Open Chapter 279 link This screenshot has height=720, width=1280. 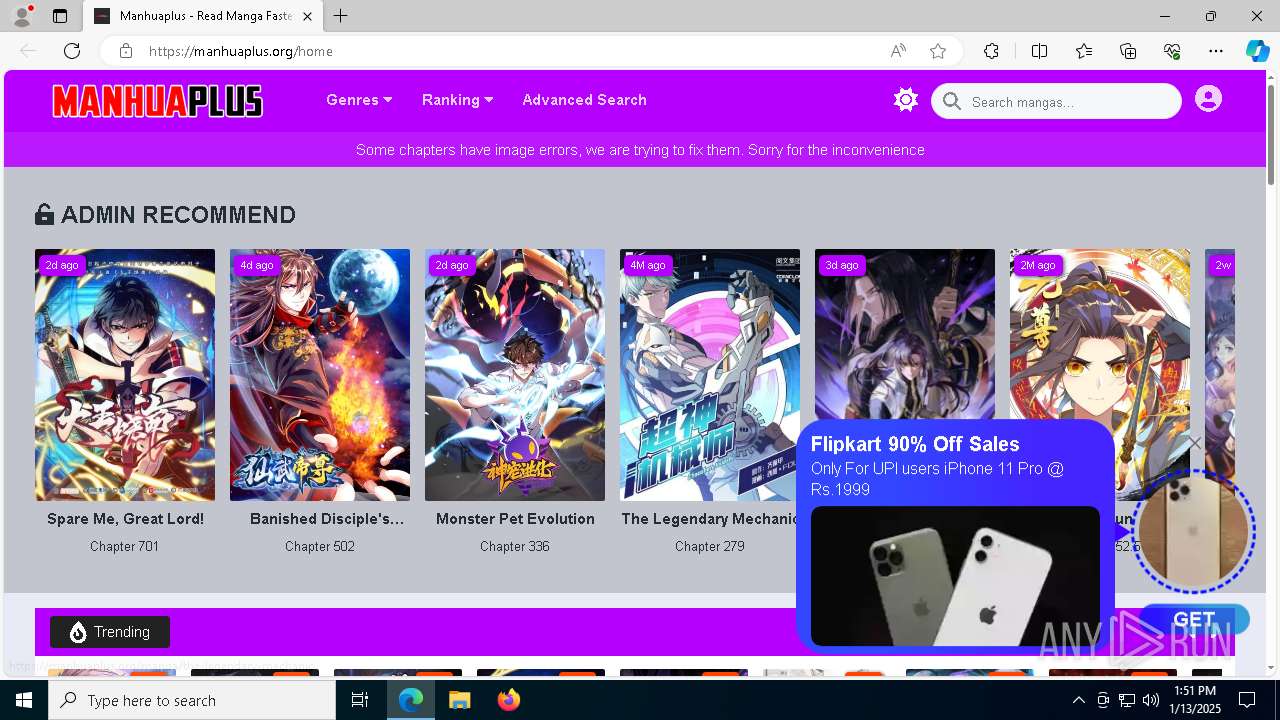[x=710, y=546]
